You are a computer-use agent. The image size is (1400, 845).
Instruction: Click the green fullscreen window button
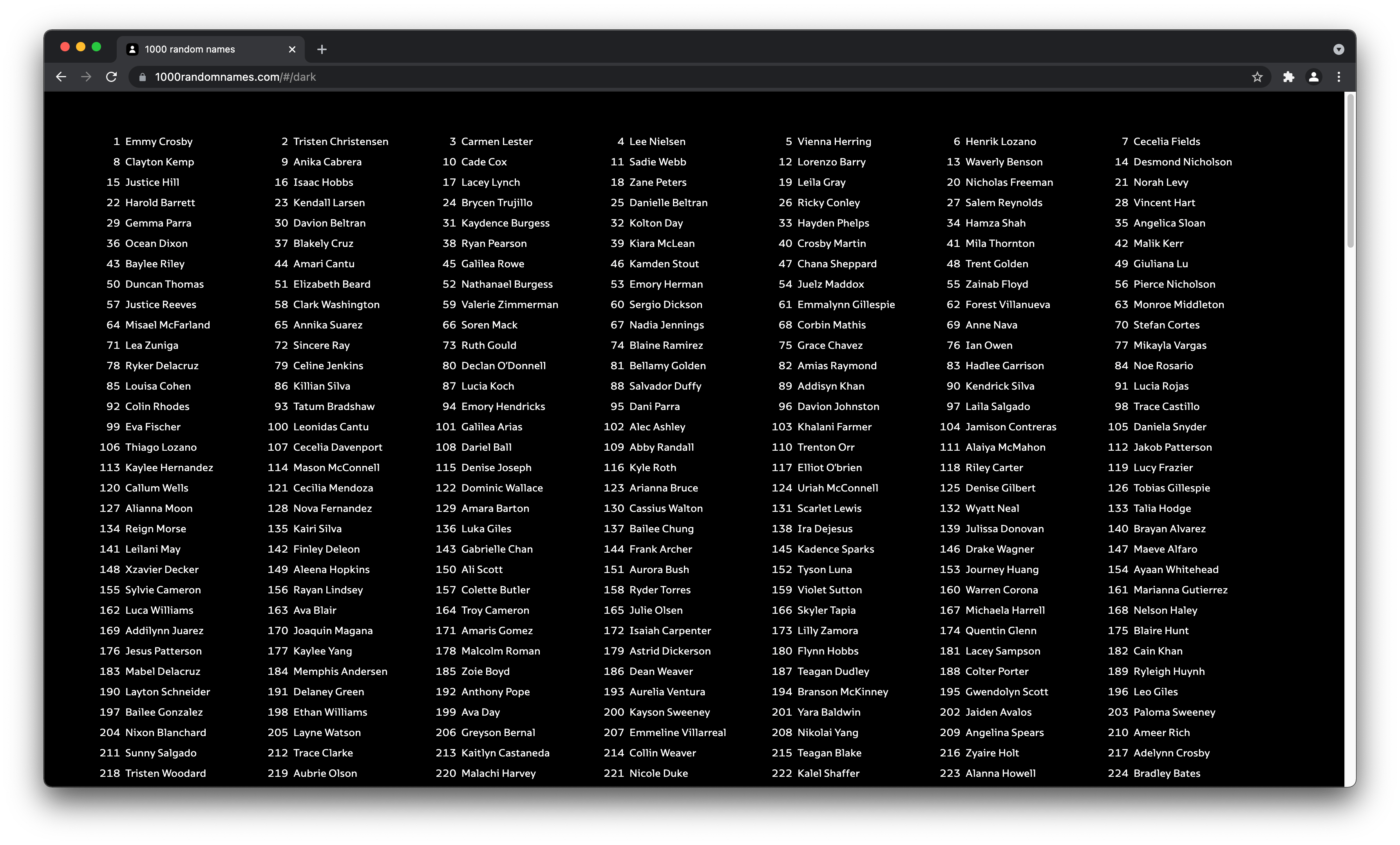tap(97, 47)
